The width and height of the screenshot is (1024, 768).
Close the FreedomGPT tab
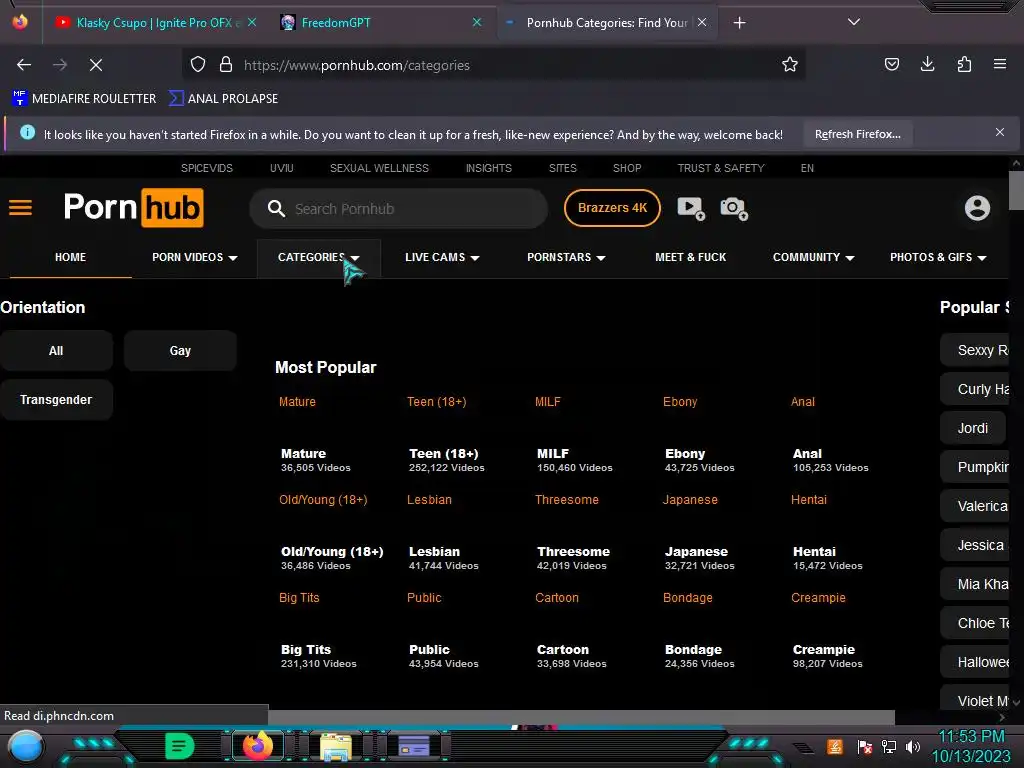pos(477,22)
